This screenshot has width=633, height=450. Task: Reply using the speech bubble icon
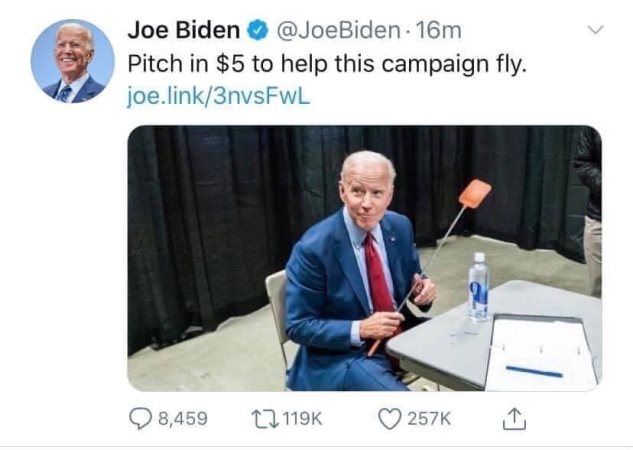[x=141, y=419]
